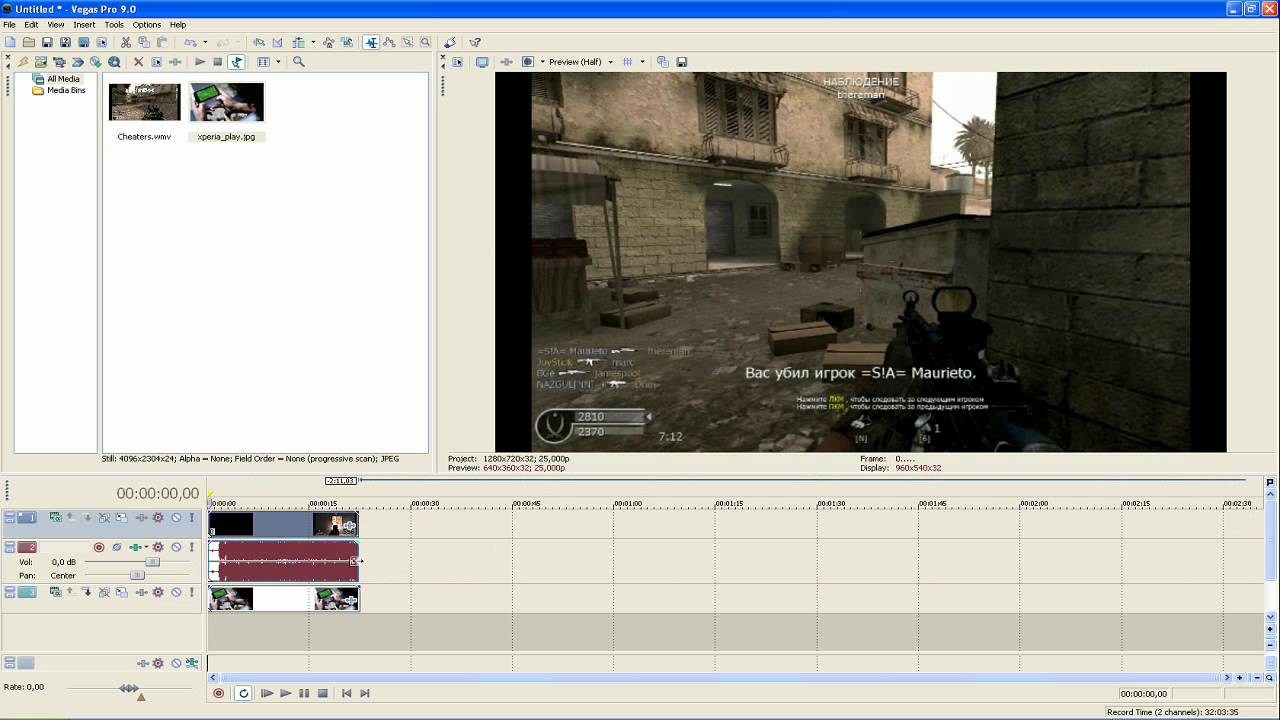Toggle Automatic Crossfades button
1280x720 pixels.
(x=277, y=42)
